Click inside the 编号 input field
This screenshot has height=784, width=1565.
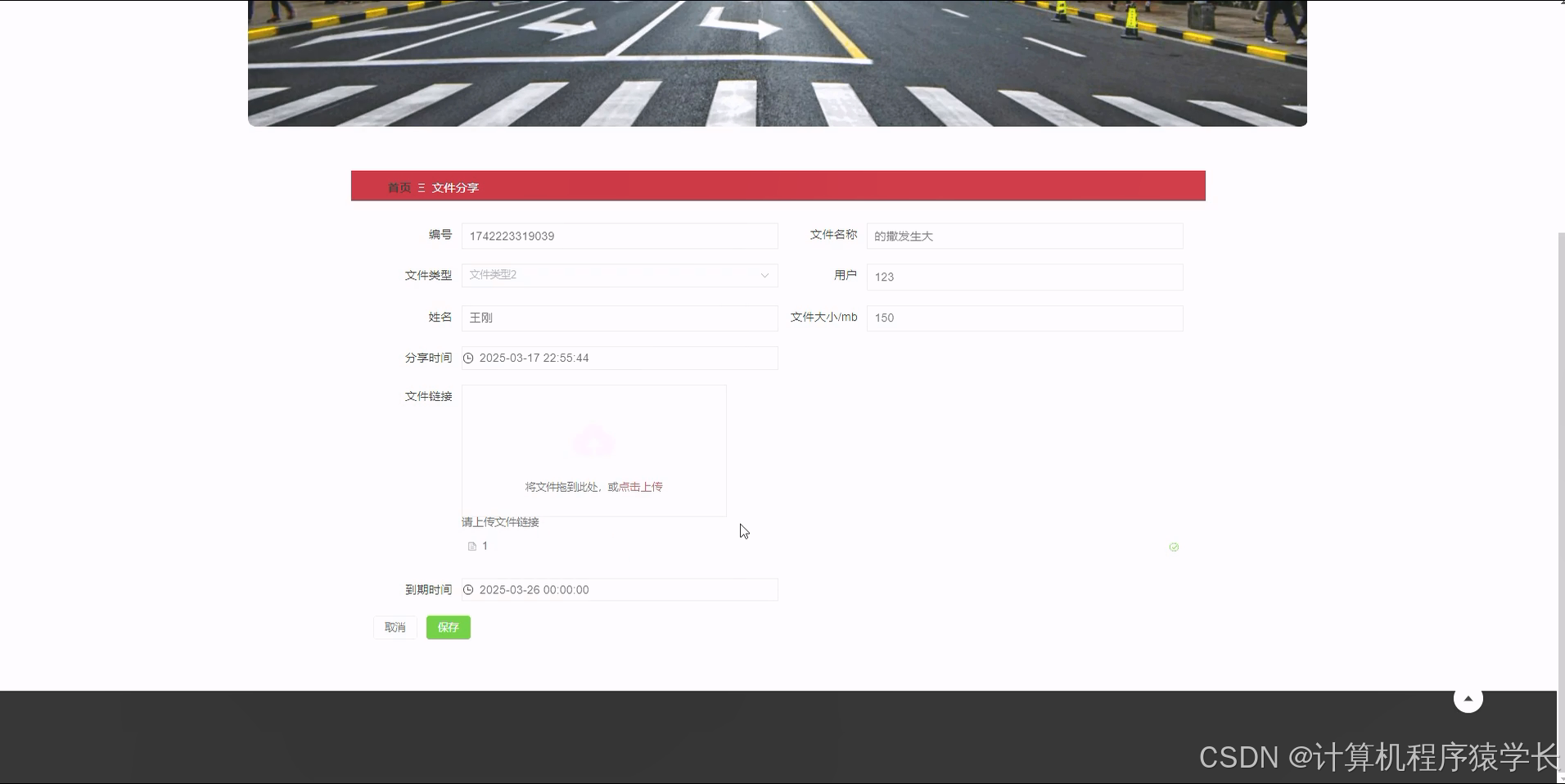pos(619,236)
